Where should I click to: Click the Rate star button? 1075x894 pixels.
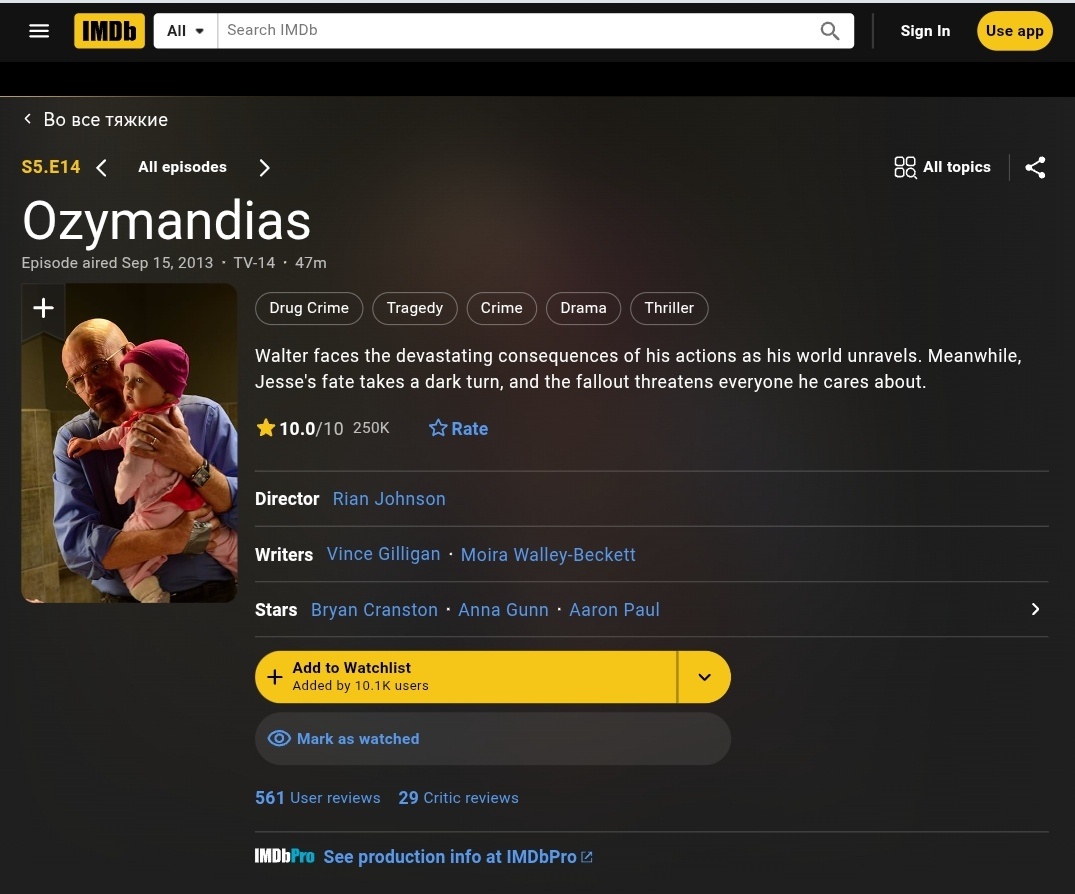point(459,428)
